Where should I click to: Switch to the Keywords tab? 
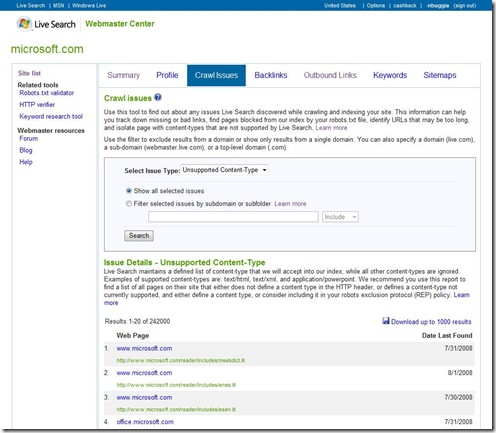coord(390,75)
